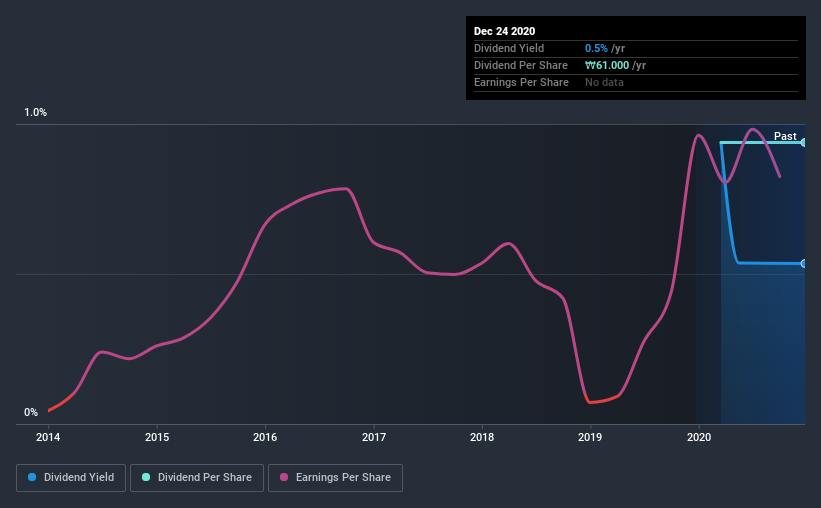The width and height of the screenshot is (821, 508).
Task: Click the 1.0% y-axis label
Action: coord(35,113)
